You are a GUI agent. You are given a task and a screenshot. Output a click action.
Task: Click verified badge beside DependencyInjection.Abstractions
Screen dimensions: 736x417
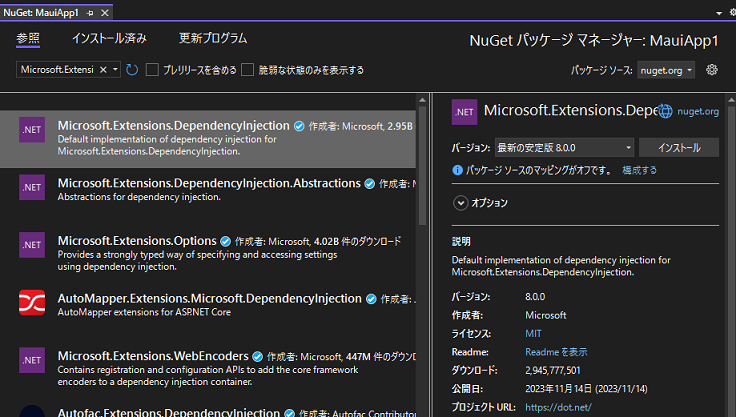point(370,184)
